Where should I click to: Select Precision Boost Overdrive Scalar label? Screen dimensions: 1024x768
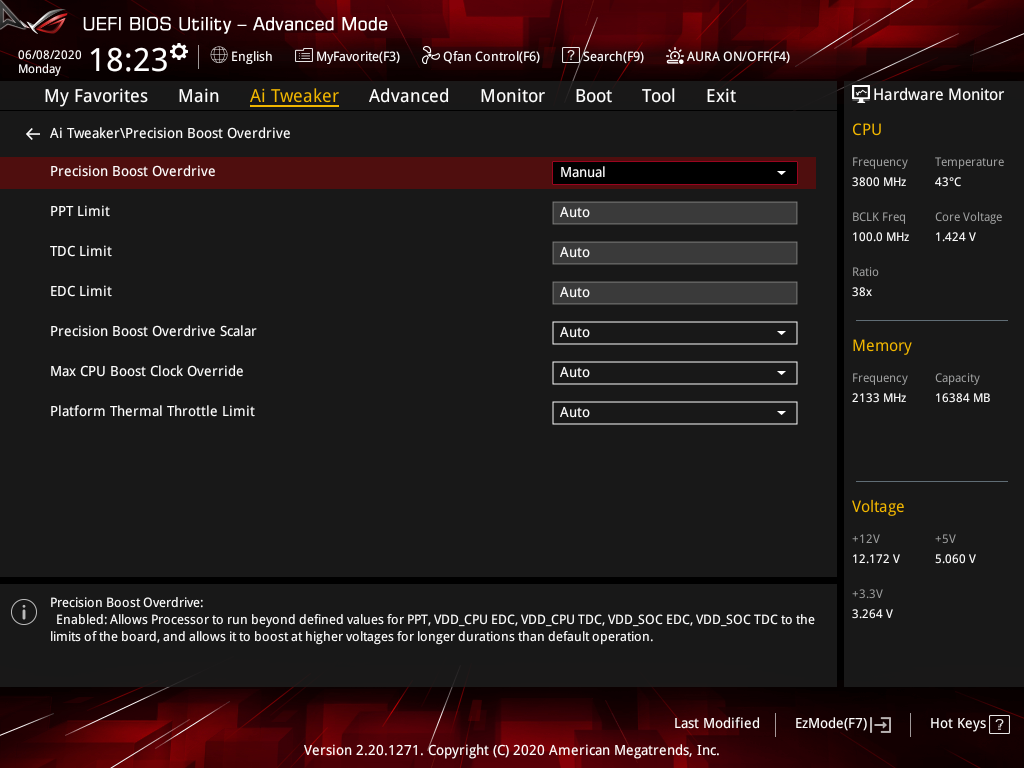point(153,331)
